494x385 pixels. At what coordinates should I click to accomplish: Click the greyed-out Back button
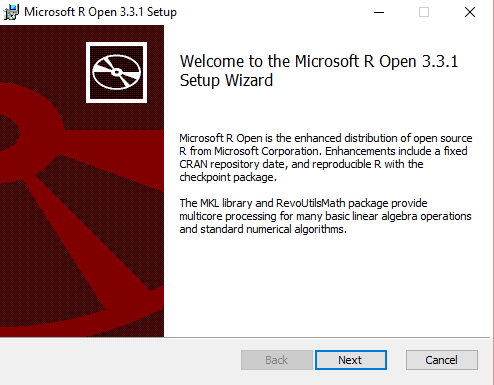277,360
